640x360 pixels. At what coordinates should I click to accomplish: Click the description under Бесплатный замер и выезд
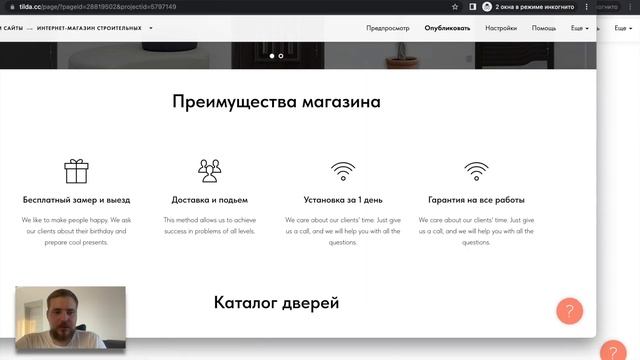point(76,231)
